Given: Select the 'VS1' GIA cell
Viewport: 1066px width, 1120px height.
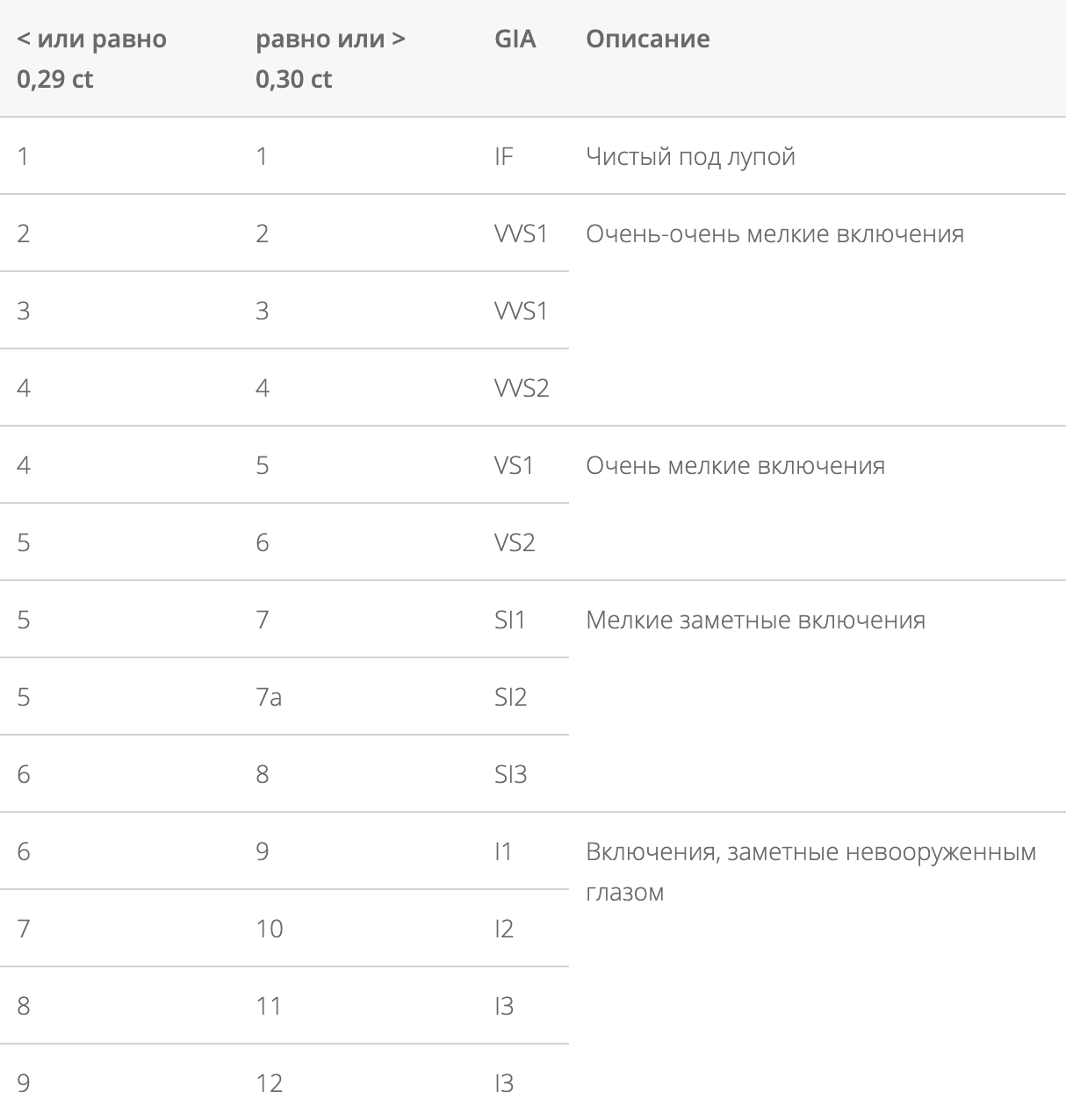Looking at the screenshot, I should click(x=514, y=465).
